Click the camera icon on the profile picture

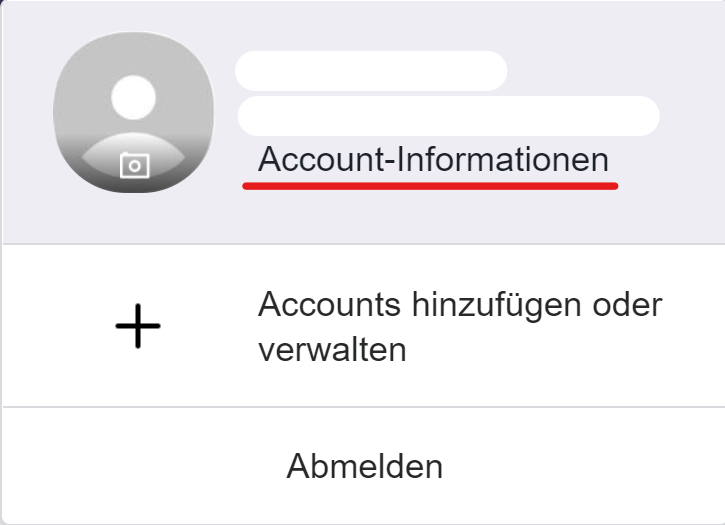(135, 165)
